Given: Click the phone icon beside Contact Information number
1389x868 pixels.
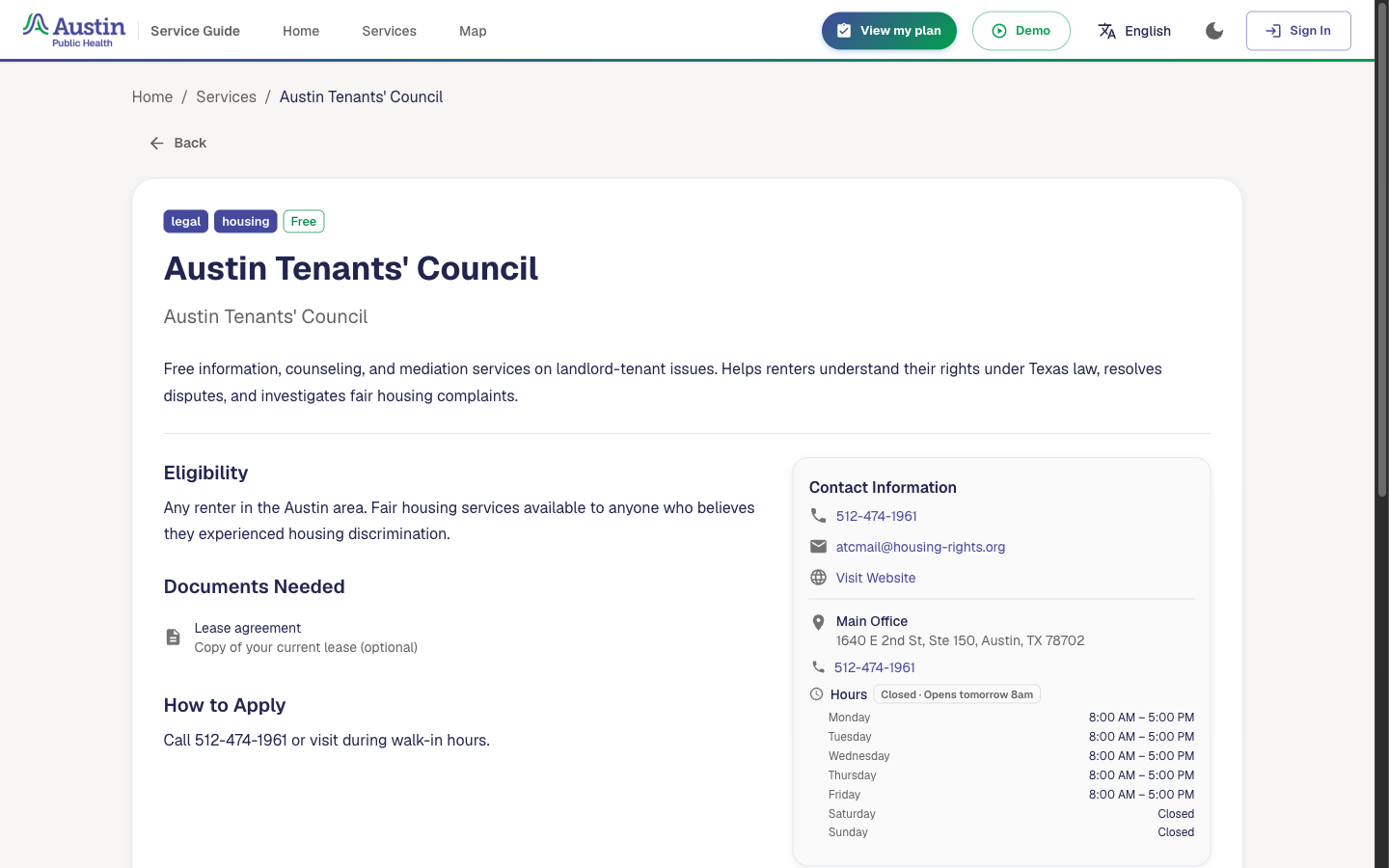Looking at the screenshot, I should 818,516.
